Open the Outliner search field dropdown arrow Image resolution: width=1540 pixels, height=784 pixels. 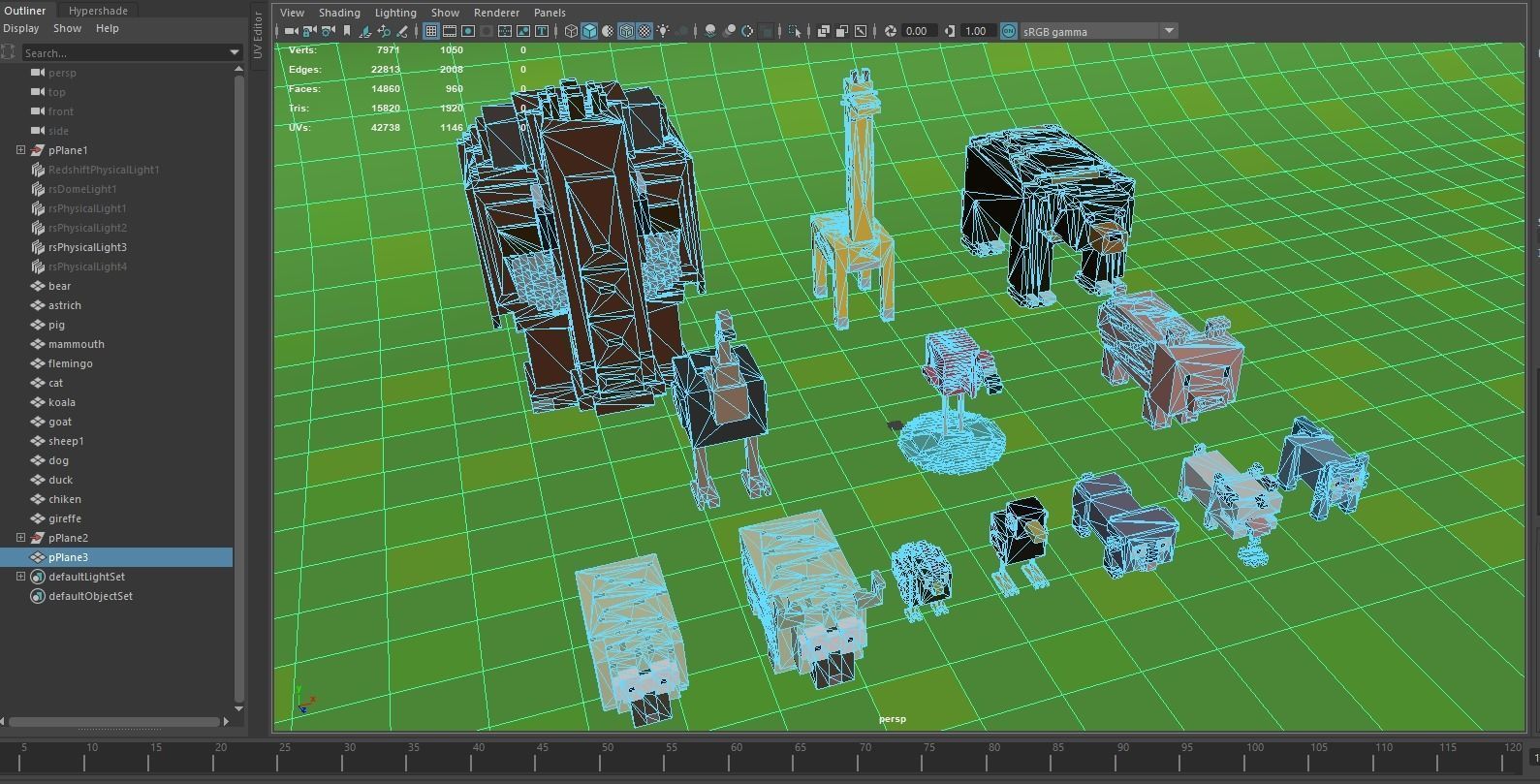pos(234,52)
